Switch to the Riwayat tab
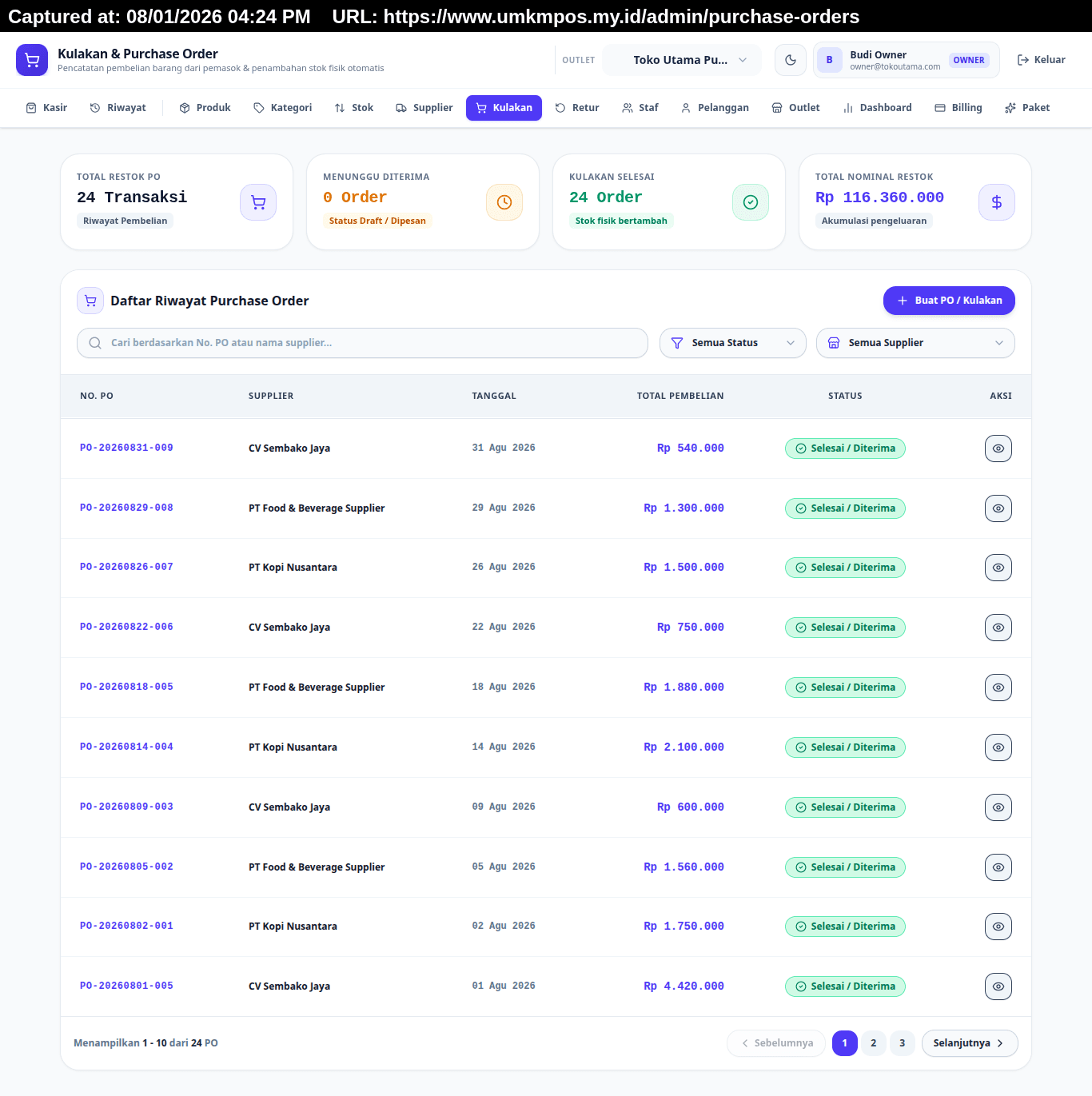The image size is (1092, 1096). tap(118, 108)
